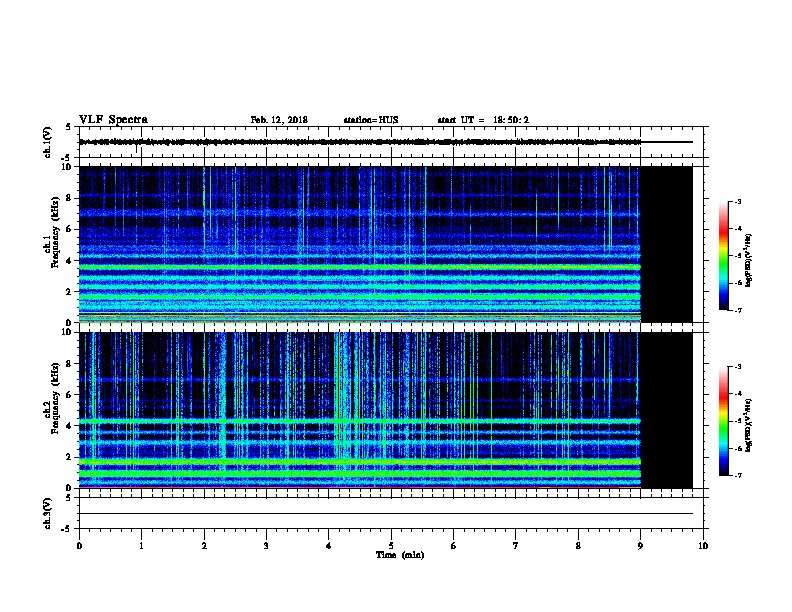
Task: Click the flat ch.3(V) trace line
Action: tap(386, 514)
